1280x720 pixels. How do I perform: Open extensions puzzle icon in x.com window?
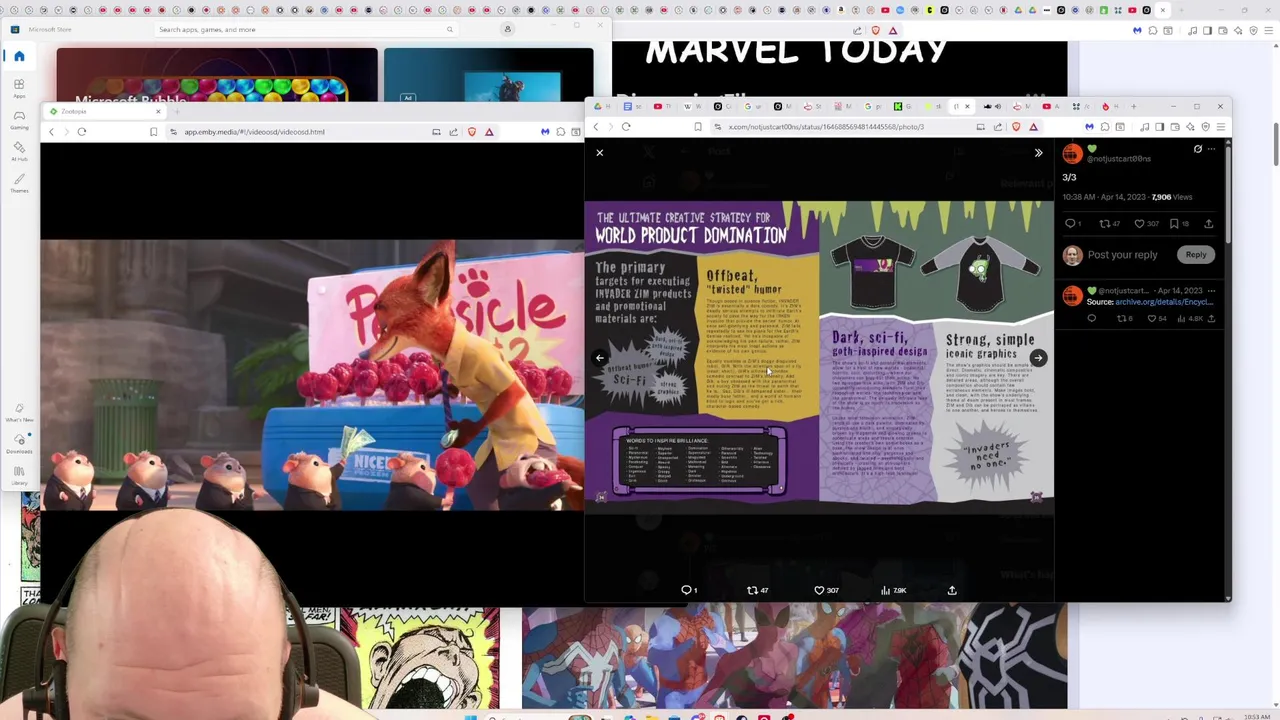pyautogui.click(x=1104, y=127)
